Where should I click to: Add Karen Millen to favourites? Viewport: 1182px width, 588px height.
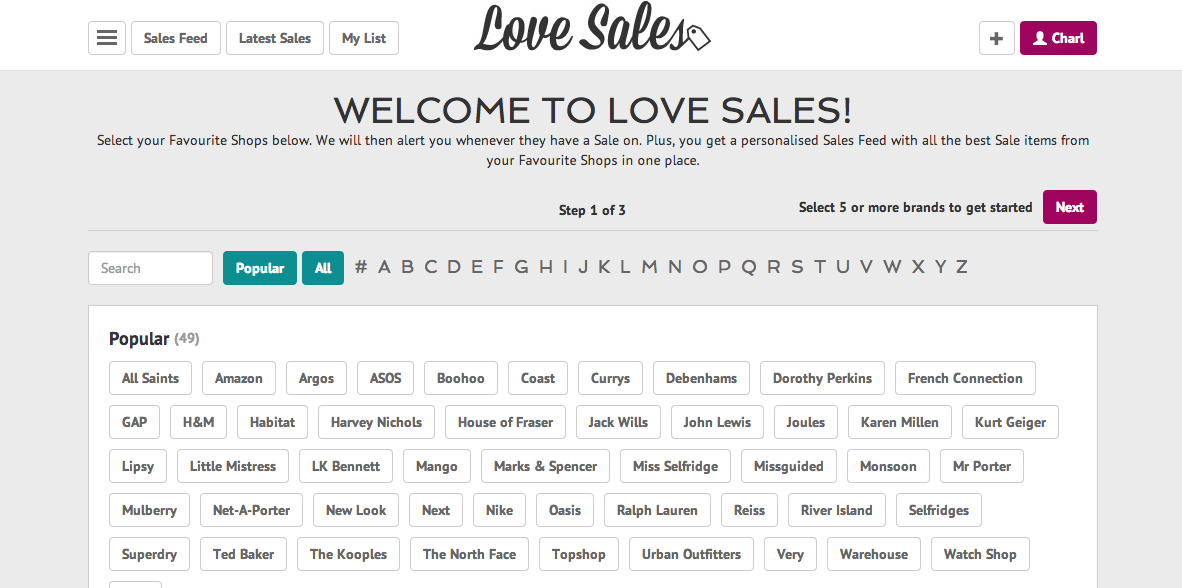[899, 422]
